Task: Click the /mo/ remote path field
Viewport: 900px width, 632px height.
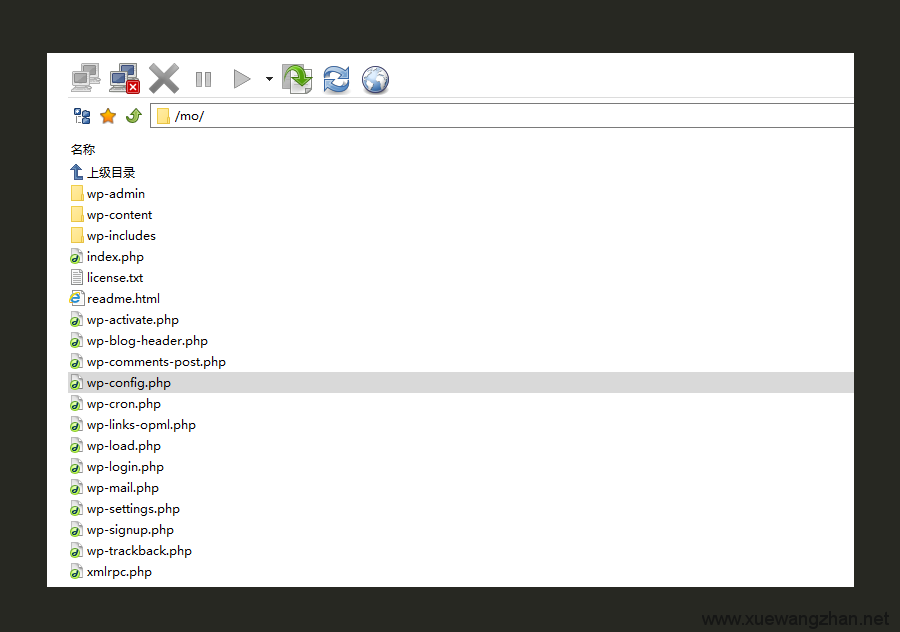Action: [500, 116]
